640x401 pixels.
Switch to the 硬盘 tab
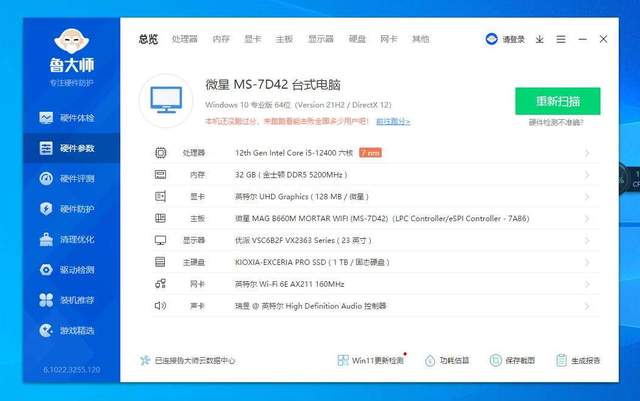(357, 39)
